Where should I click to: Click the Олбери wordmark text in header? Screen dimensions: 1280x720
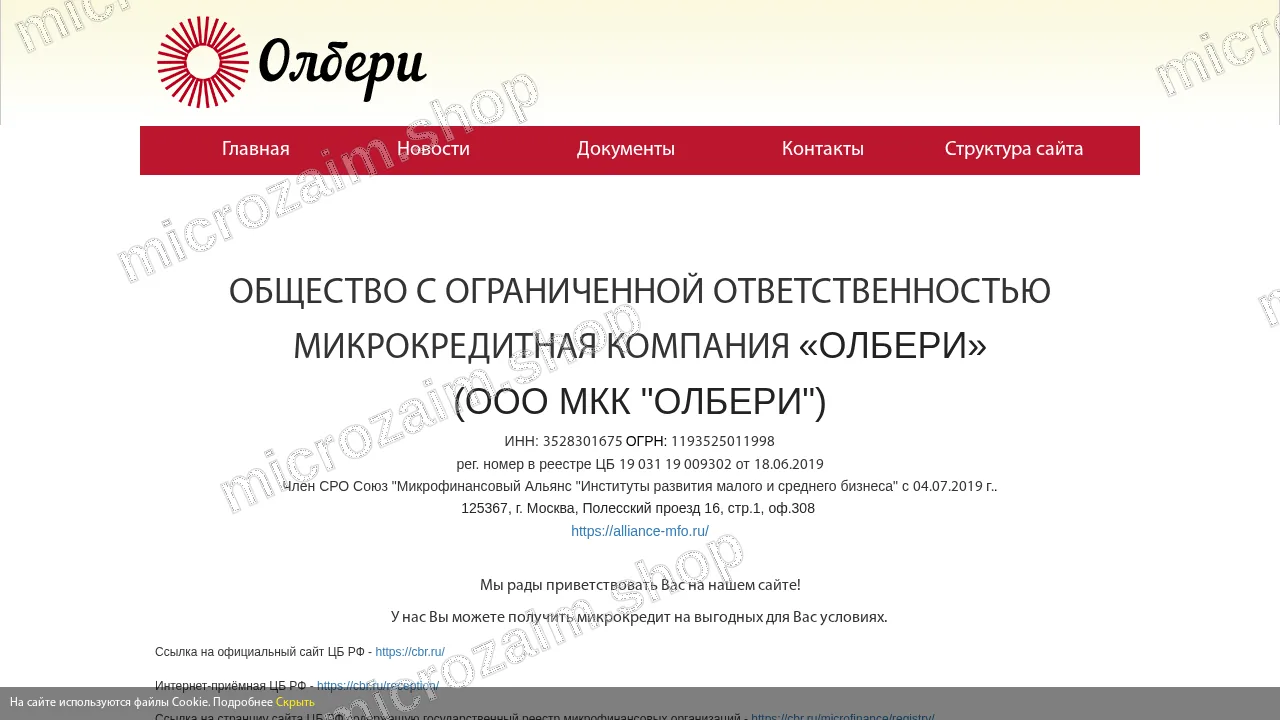pos(343,68)
